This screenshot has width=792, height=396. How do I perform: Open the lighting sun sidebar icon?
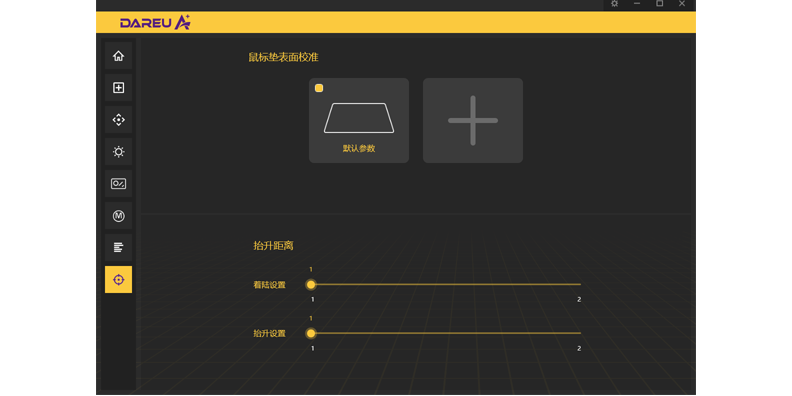118,152
